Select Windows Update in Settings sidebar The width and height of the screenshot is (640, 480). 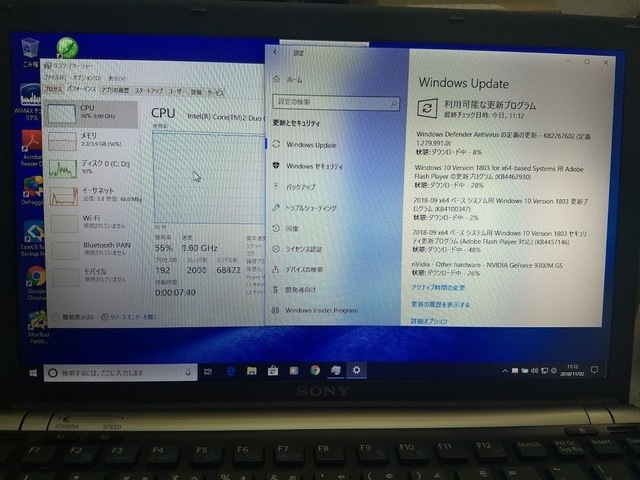point(311,145)
